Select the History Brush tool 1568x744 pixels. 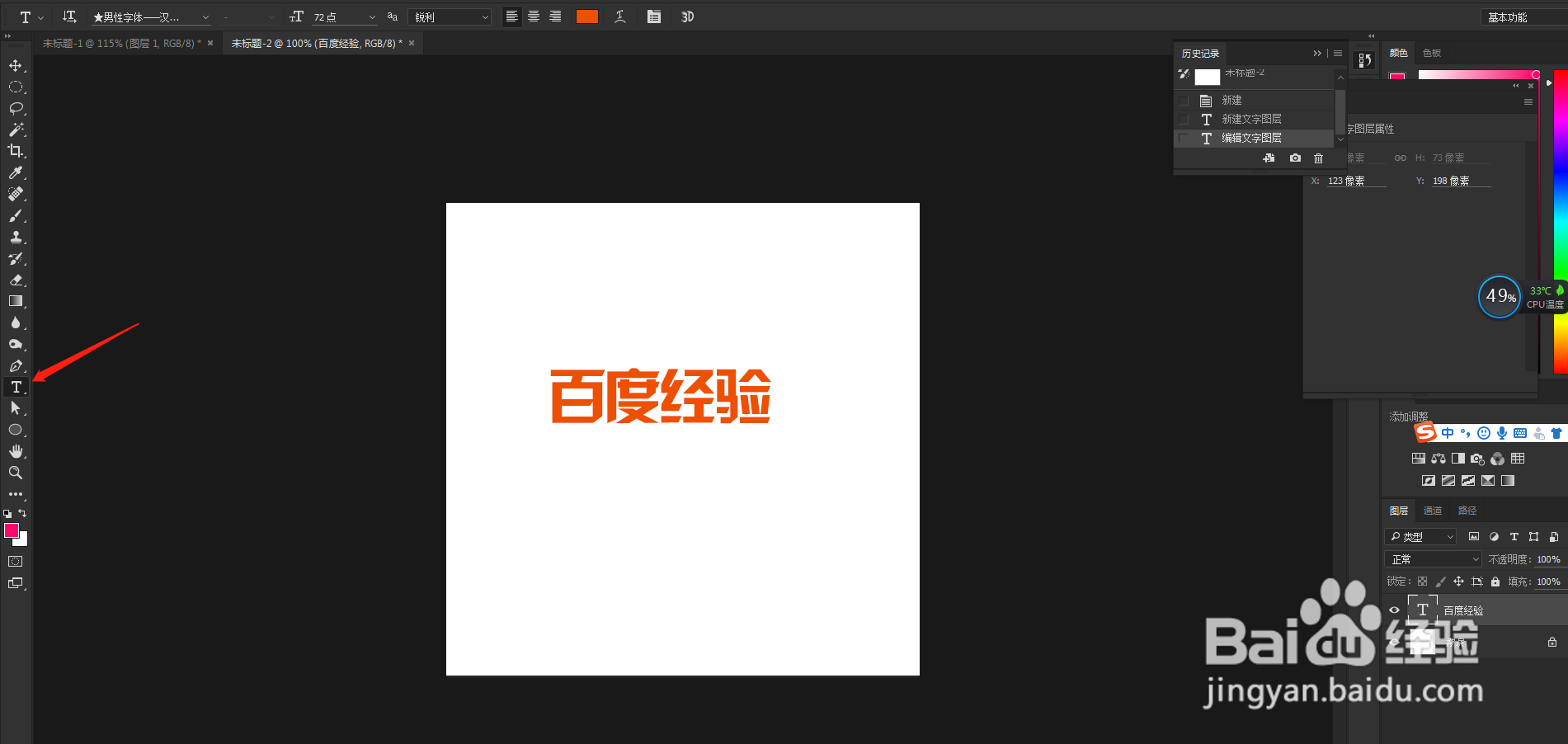(x=16, y=258)
